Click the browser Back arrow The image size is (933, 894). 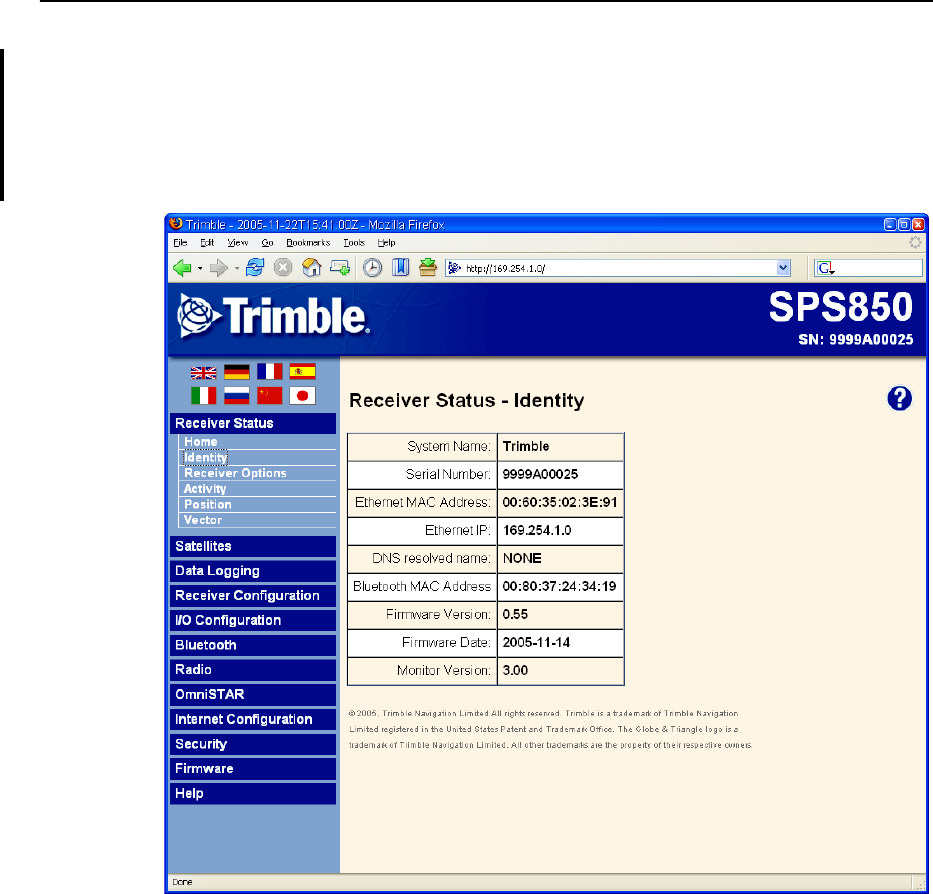coord(182,268)
